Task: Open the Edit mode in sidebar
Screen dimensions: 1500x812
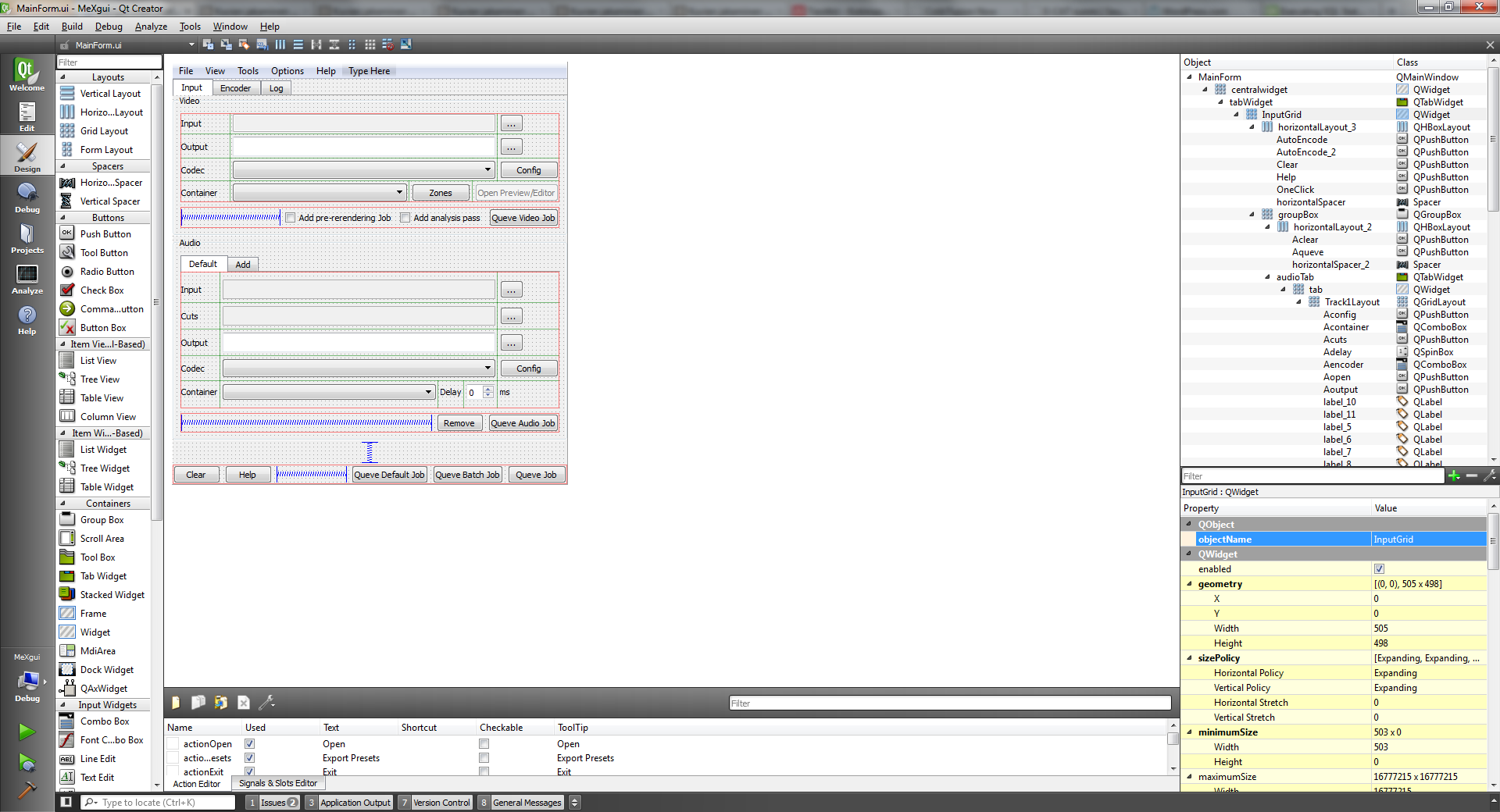Action: pos(27,116)
